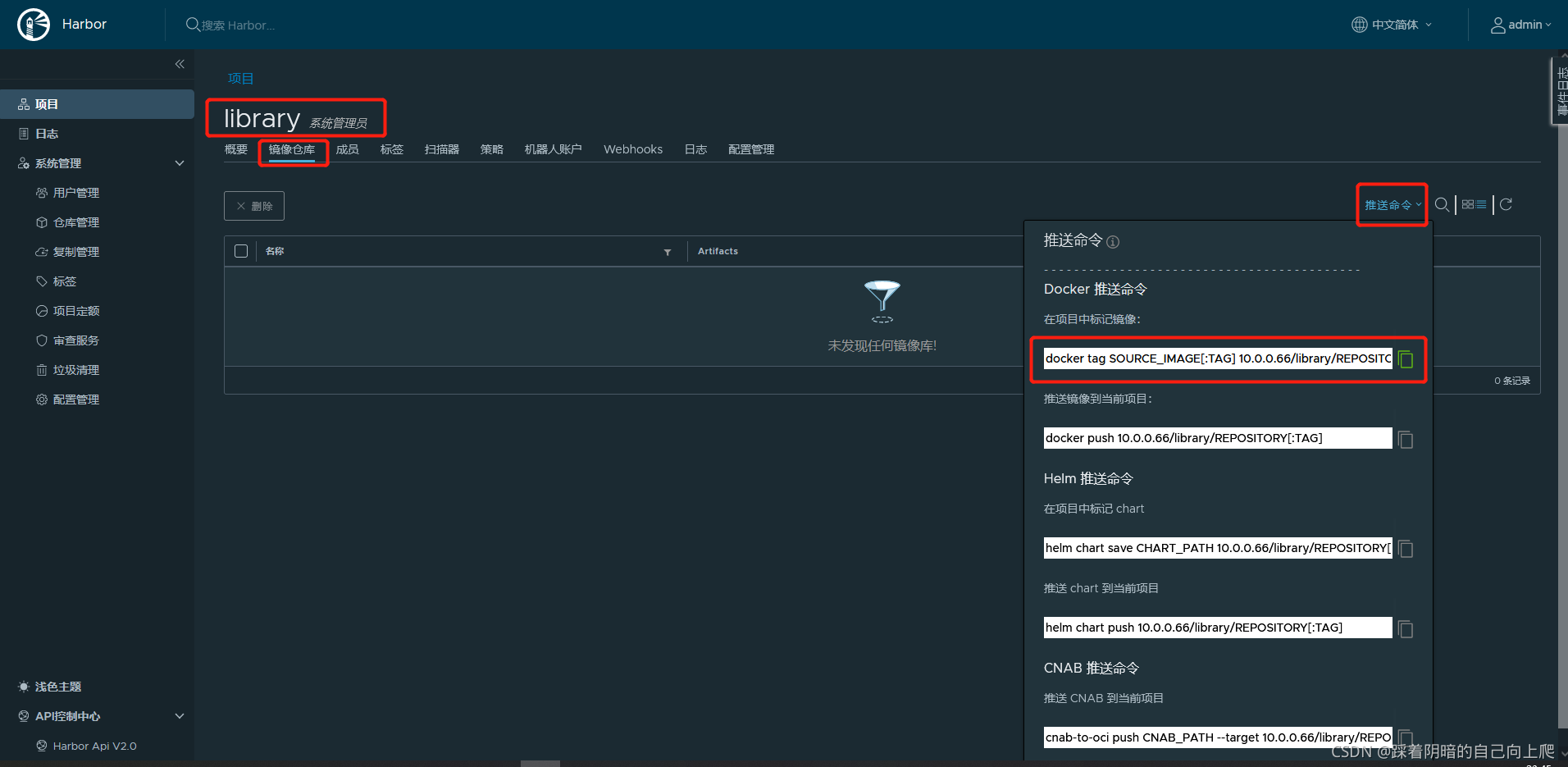Switch to the 策略 tab
The image size is (1568, 767).
492,149
